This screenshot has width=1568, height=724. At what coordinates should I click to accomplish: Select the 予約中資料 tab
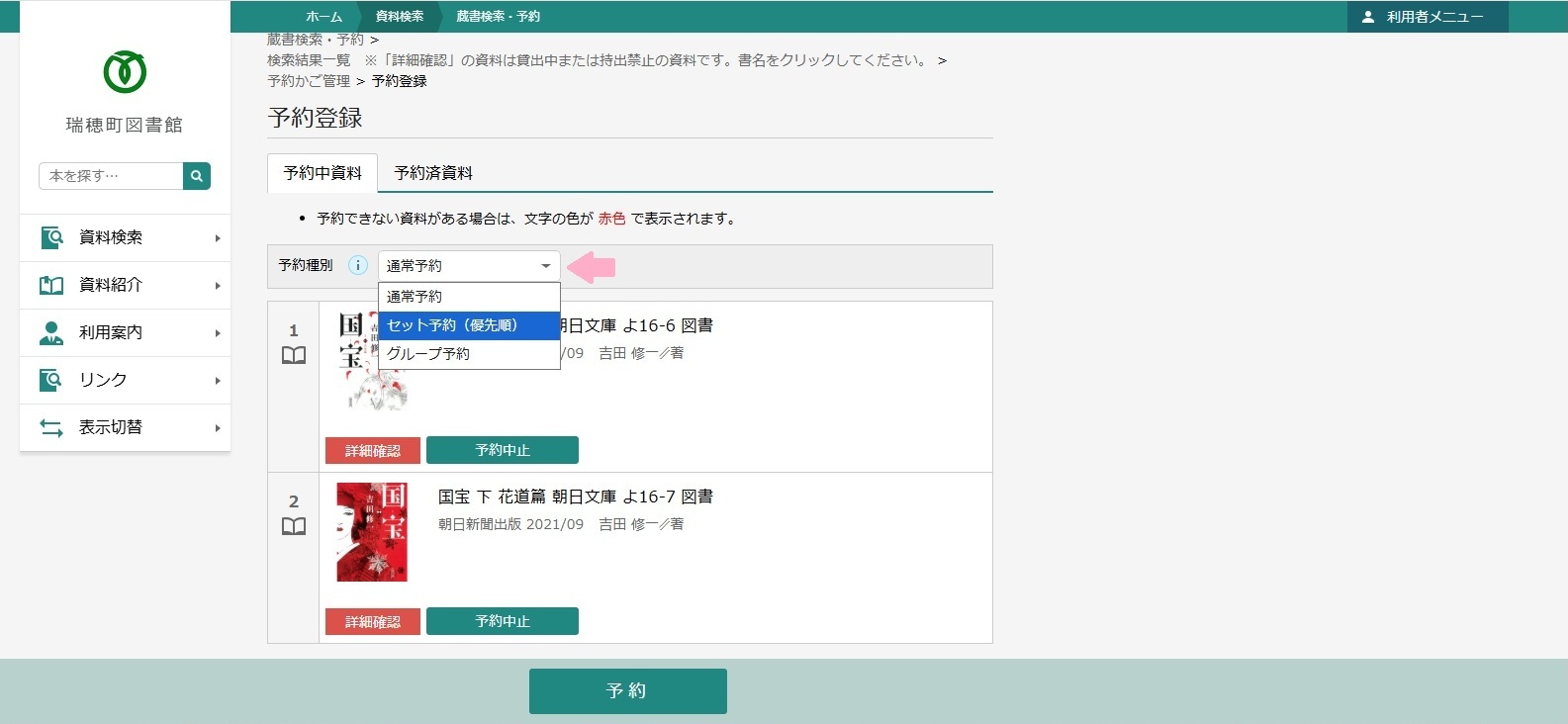[323, 173]
